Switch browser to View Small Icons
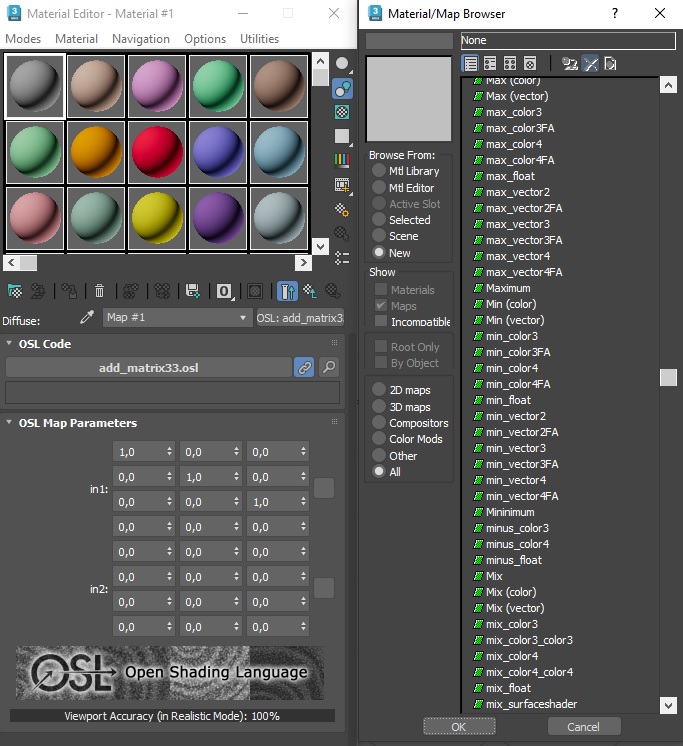Image resolution: width=683 pixels, height=746 pixels. point(510,63)
